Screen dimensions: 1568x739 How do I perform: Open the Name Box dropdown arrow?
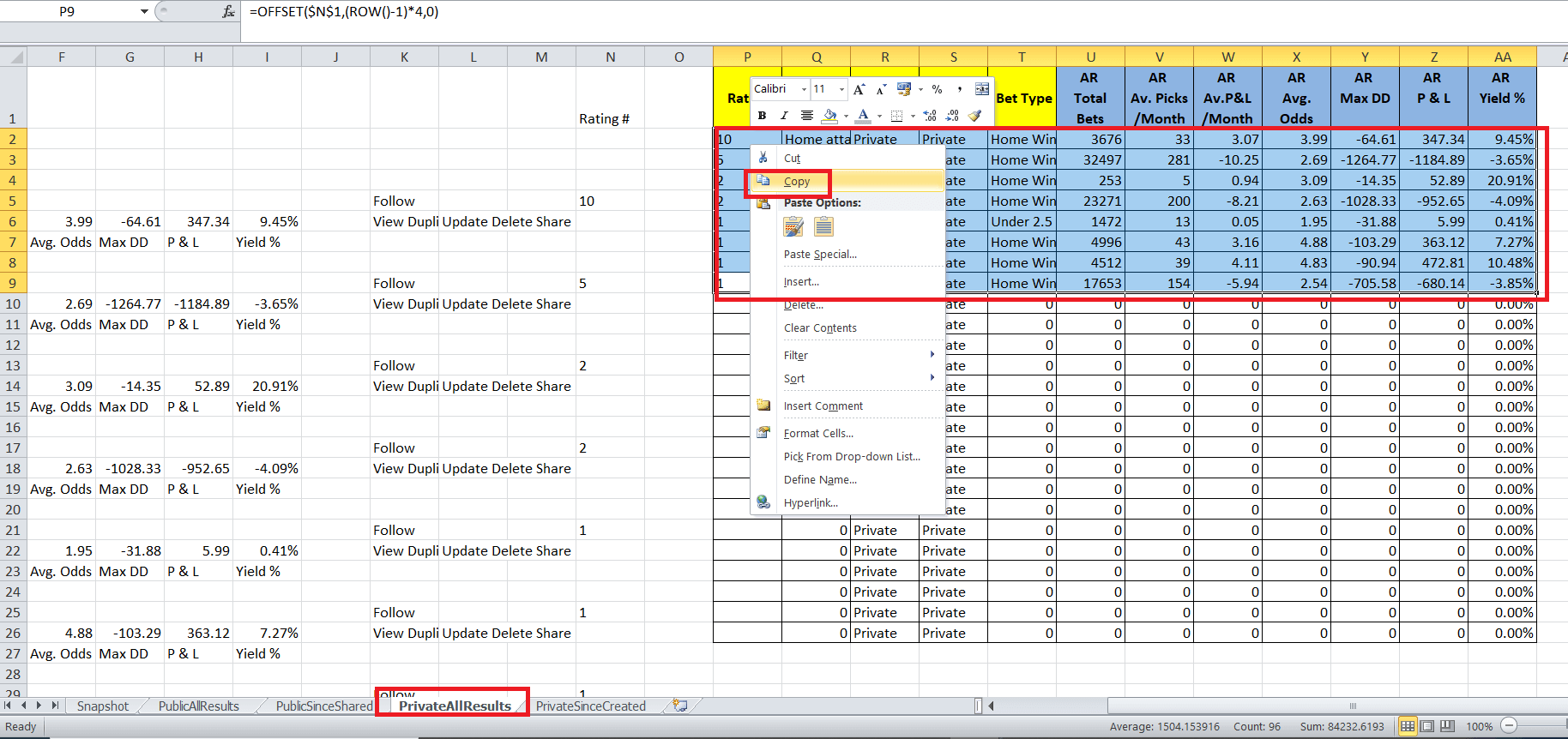(144, 12)
